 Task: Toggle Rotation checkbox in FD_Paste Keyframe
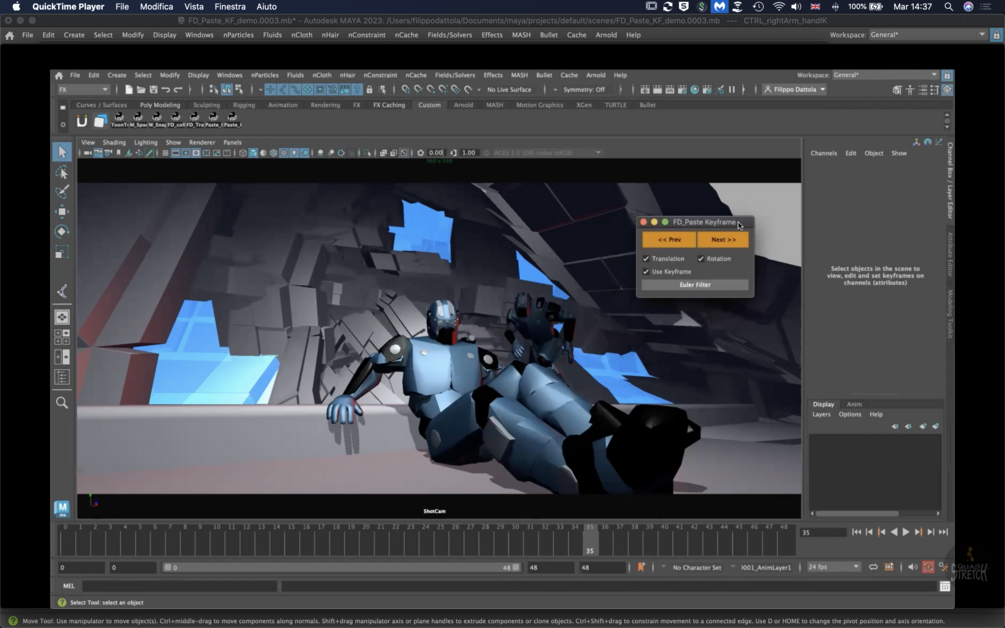pyautogui.click(x=701, y=259)
